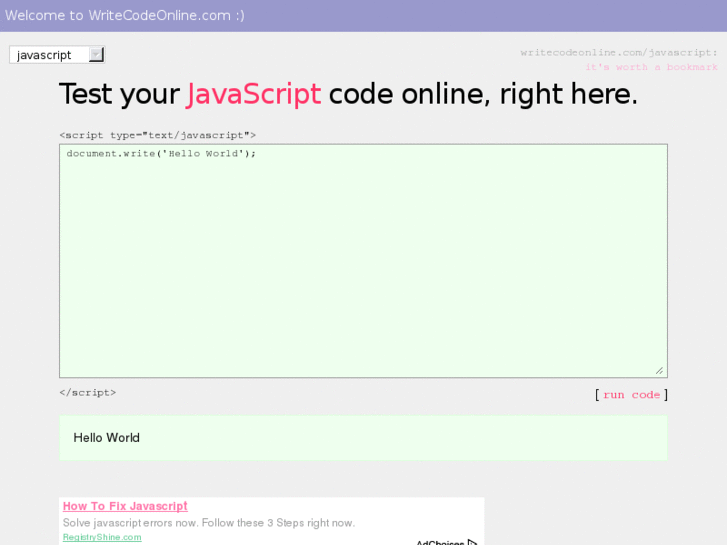Screen dimensions: 727x545
Task: Click 'Solve javascript errors now' ad description
Action: point(209,523)
